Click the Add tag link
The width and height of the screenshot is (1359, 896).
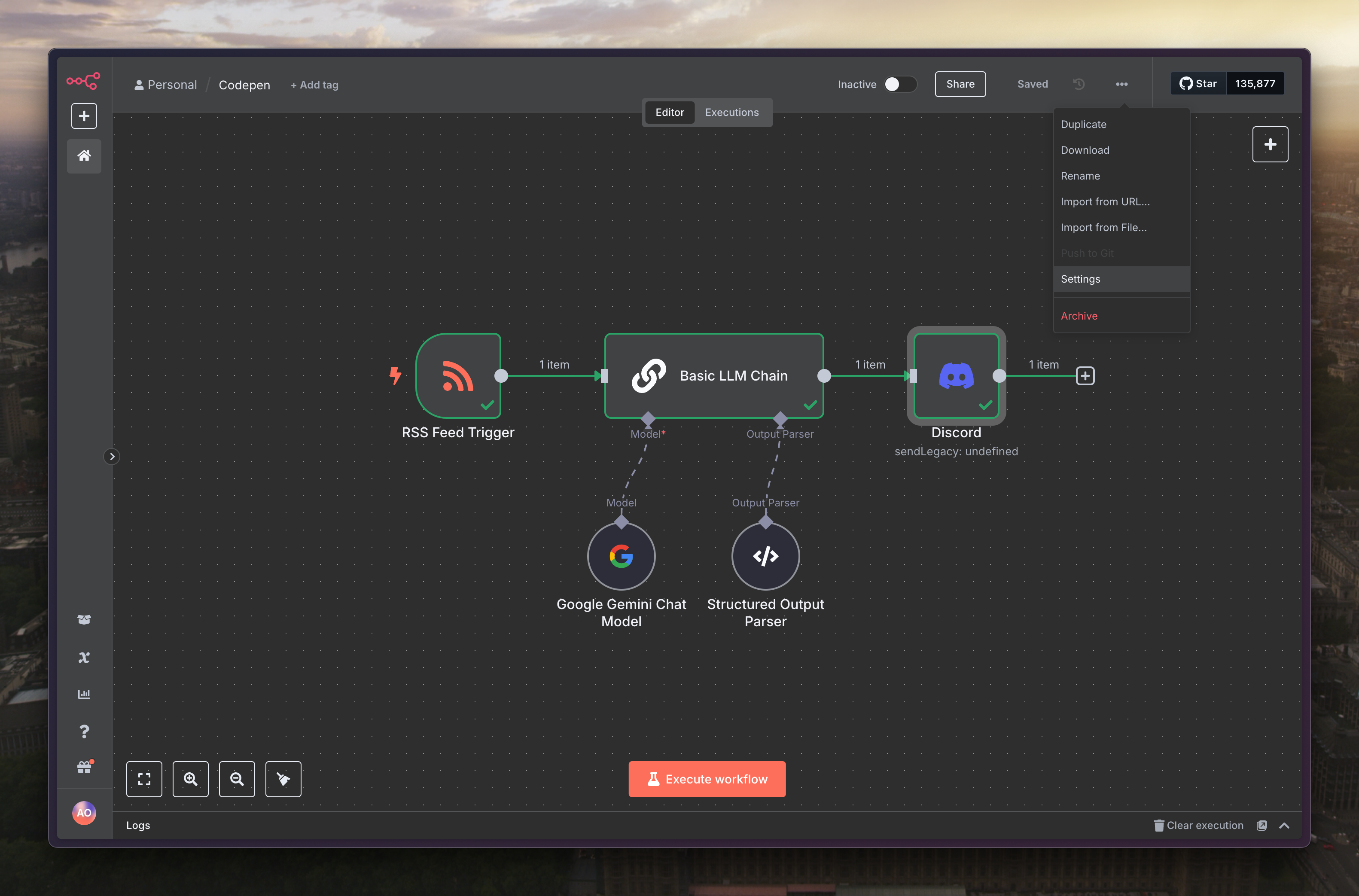[314, 85]
